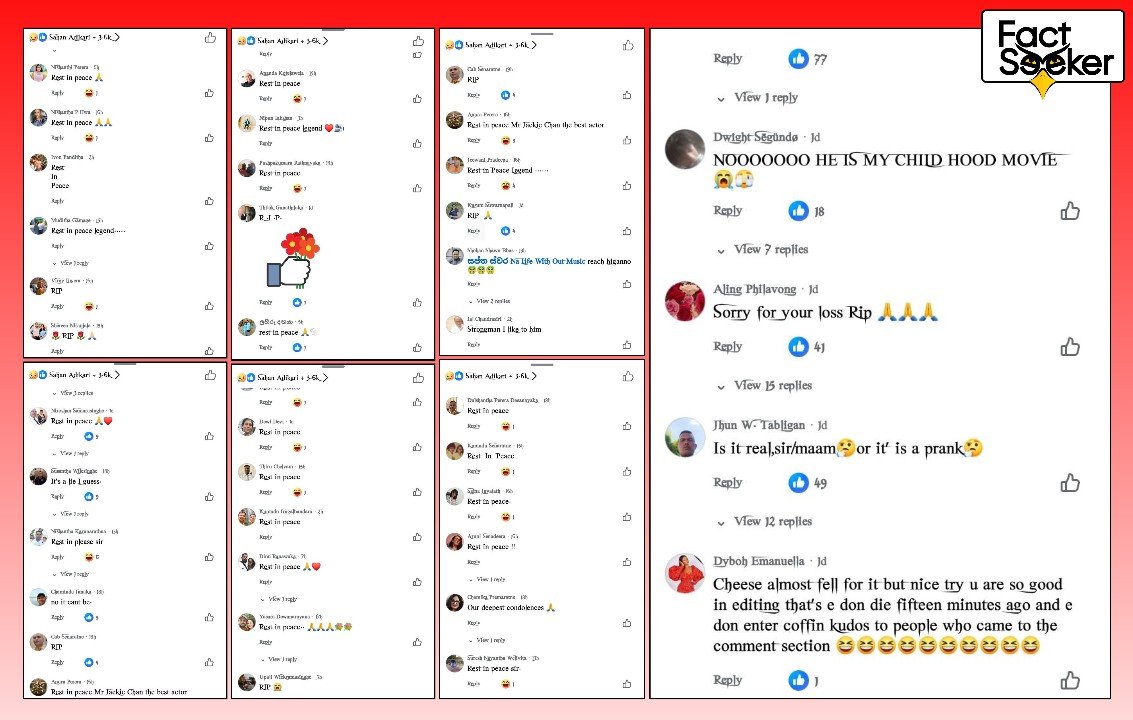The width and height of the screenshot is (1133, 720).
Task: Like Dwight Segundo's comment with thumbs-up outline
Action: coord(1070,211)
